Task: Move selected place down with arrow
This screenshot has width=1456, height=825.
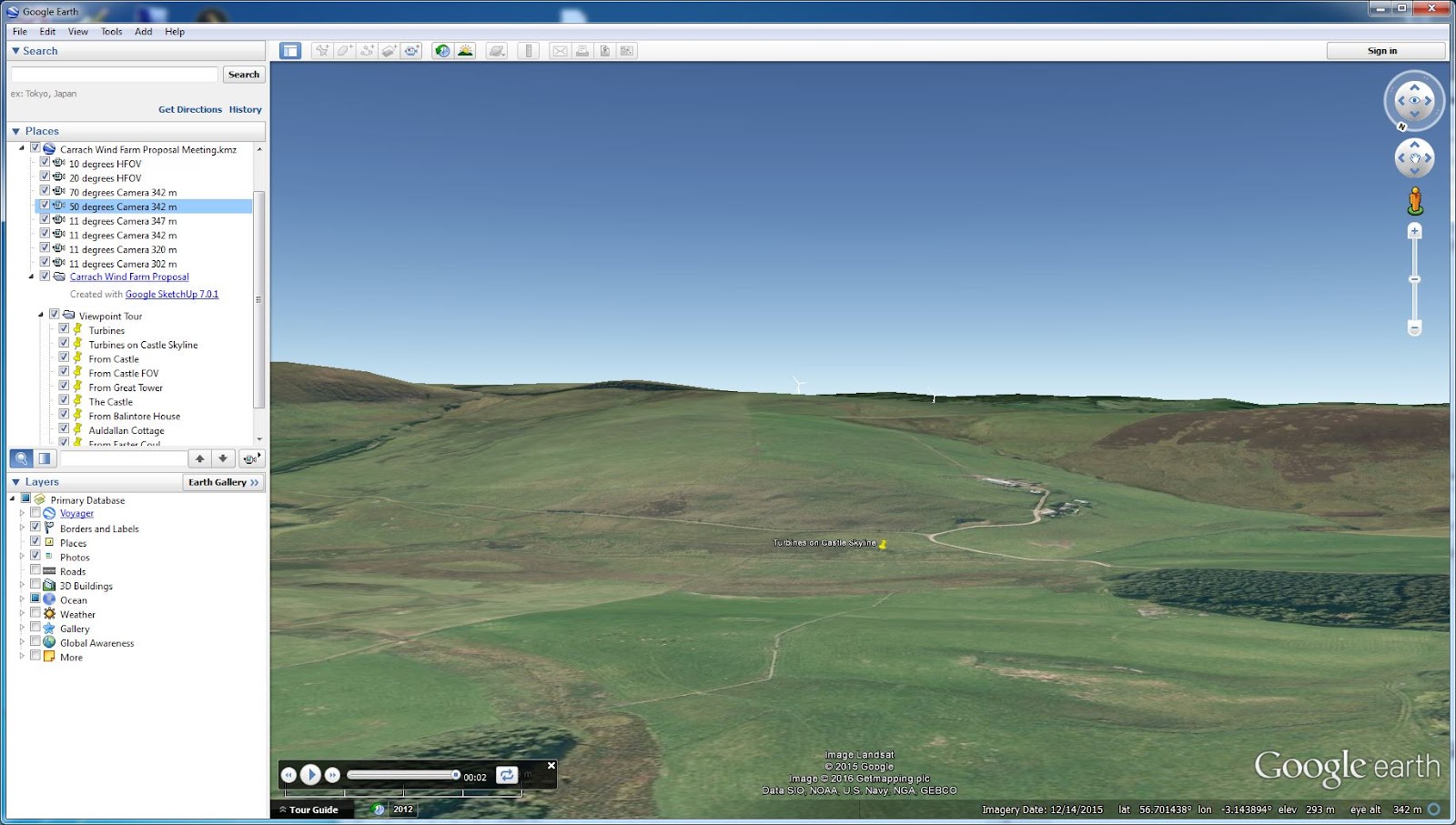Action: pos(223,458)
